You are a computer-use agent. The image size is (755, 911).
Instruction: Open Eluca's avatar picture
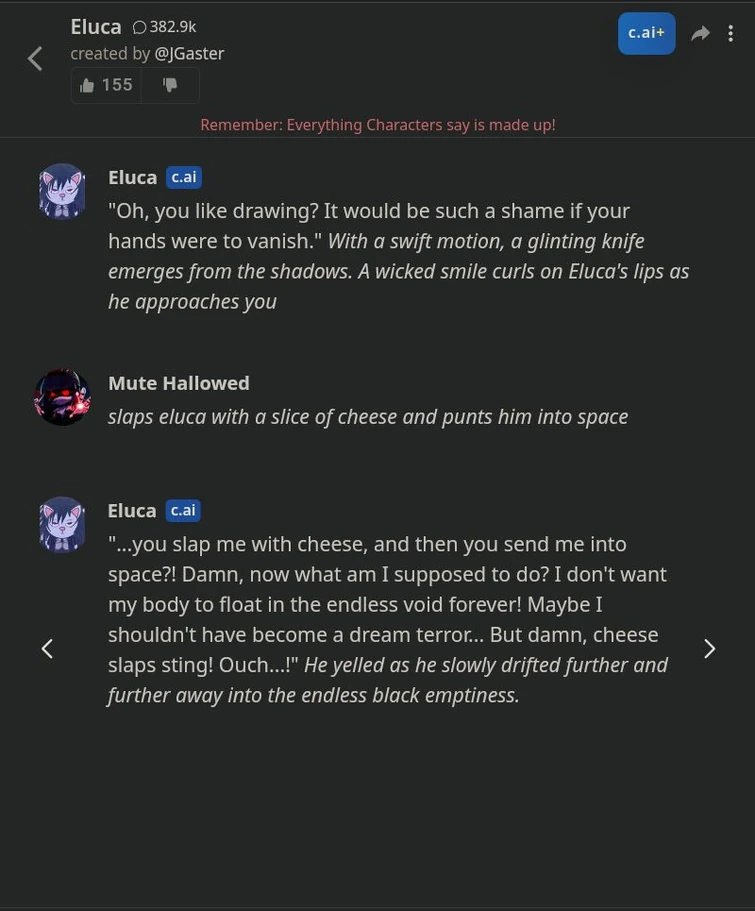pyautogui.click(x=61, y=190)
